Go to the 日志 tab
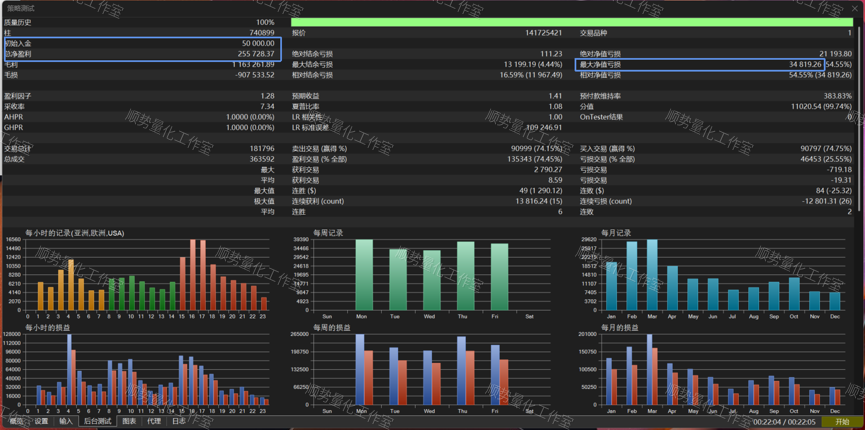Viewport: 865px width, 430px height. pos(179,421)
